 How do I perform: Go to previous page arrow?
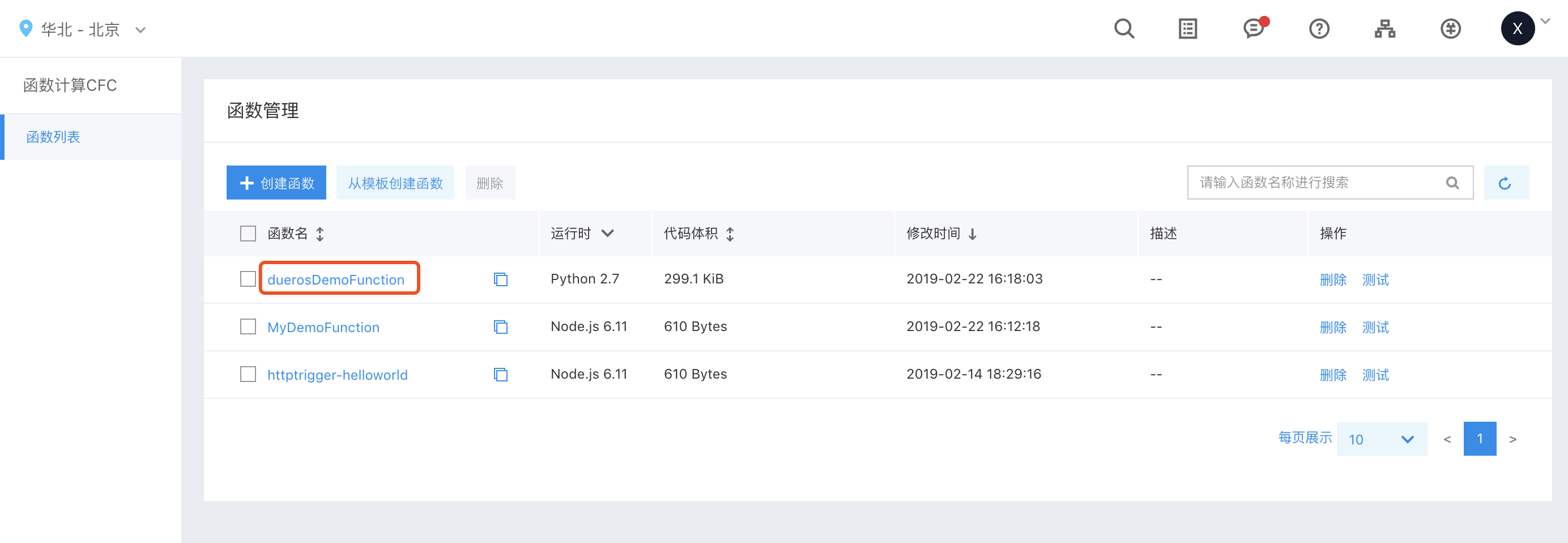point(1447,439)
